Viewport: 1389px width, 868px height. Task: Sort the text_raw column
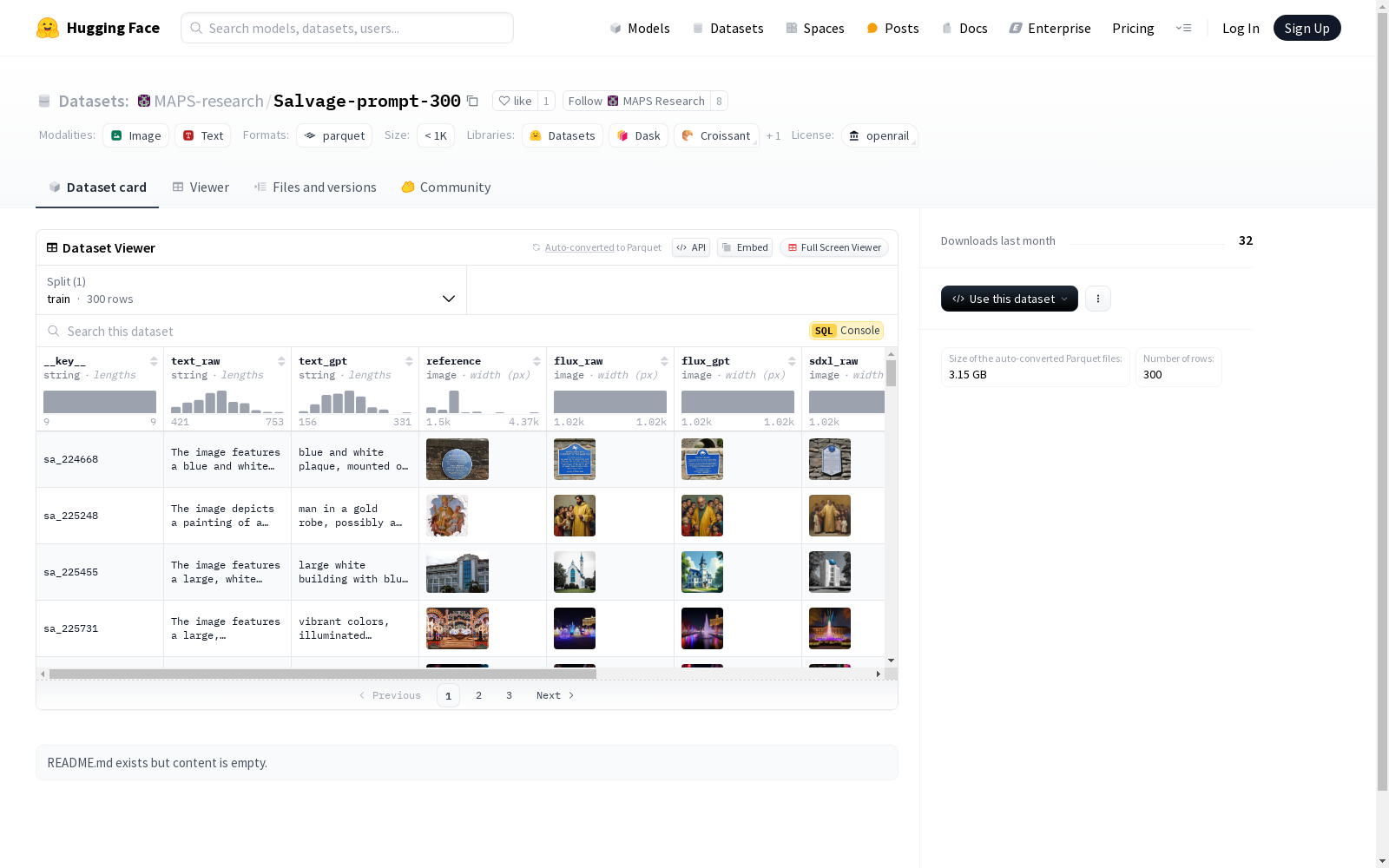281,361
